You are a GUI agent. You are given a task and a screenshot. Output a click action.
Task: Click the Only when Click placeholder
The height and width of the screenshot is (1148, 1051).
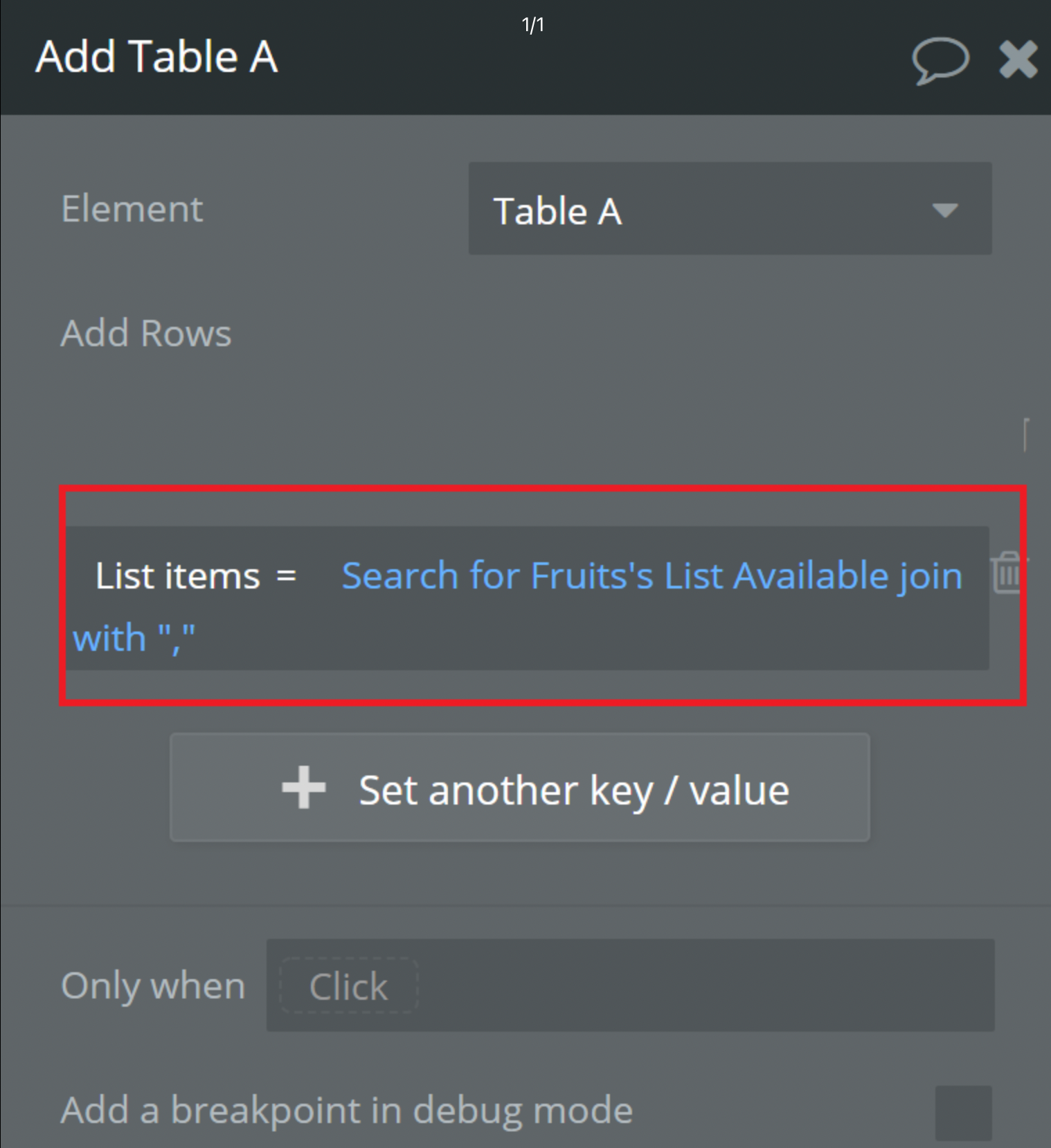[348, 986]
